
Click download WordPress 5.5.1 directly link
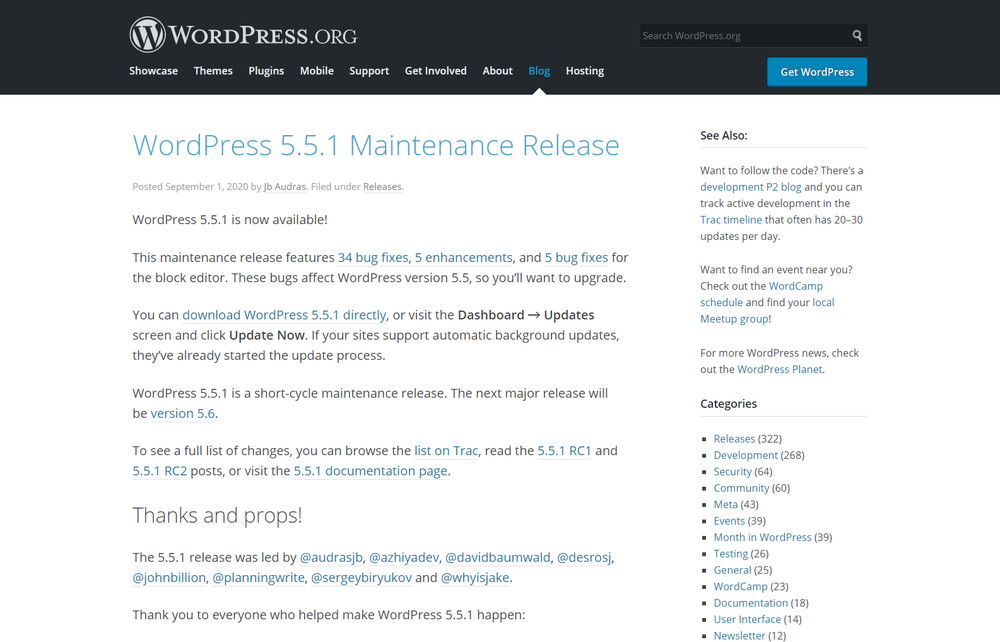[284, 315]
